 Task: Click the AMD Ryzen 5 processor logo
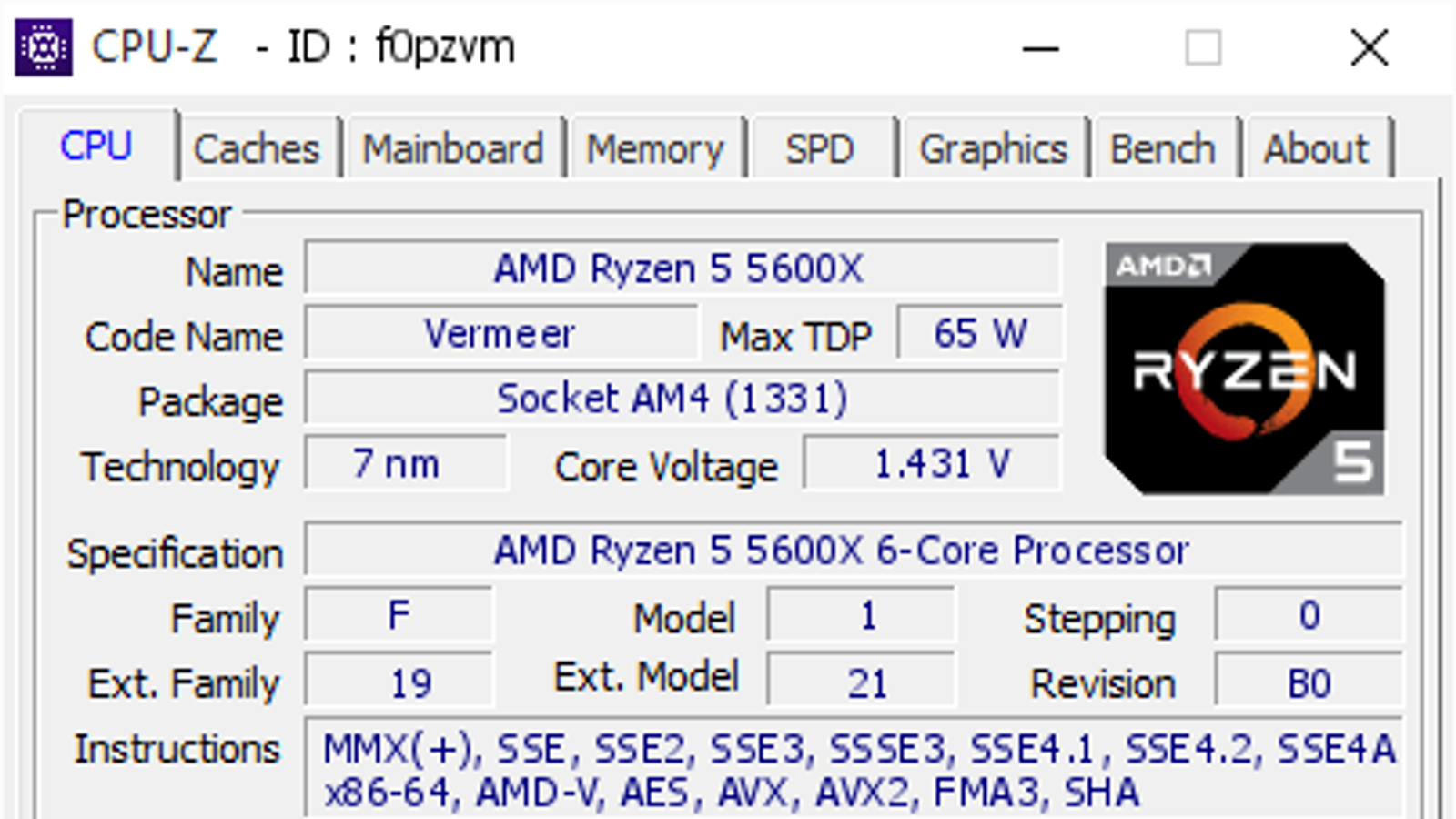[1244, 369]
